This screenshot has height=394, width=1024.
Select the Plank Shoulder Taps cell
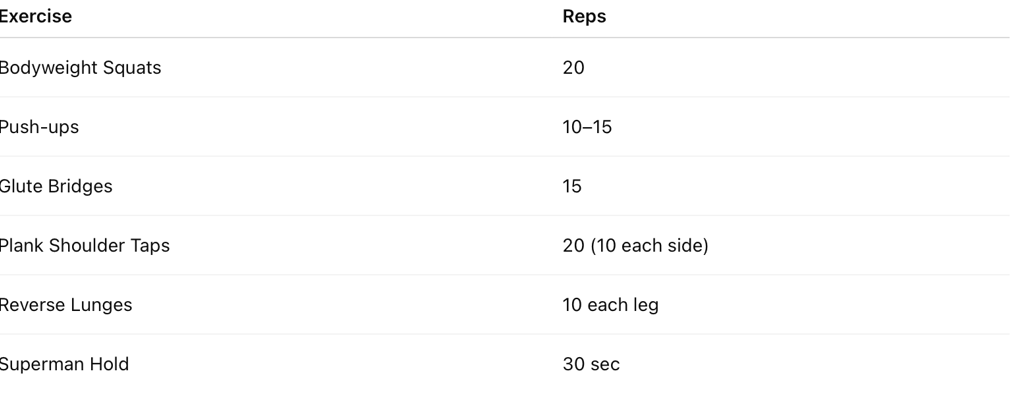[84, 246]
